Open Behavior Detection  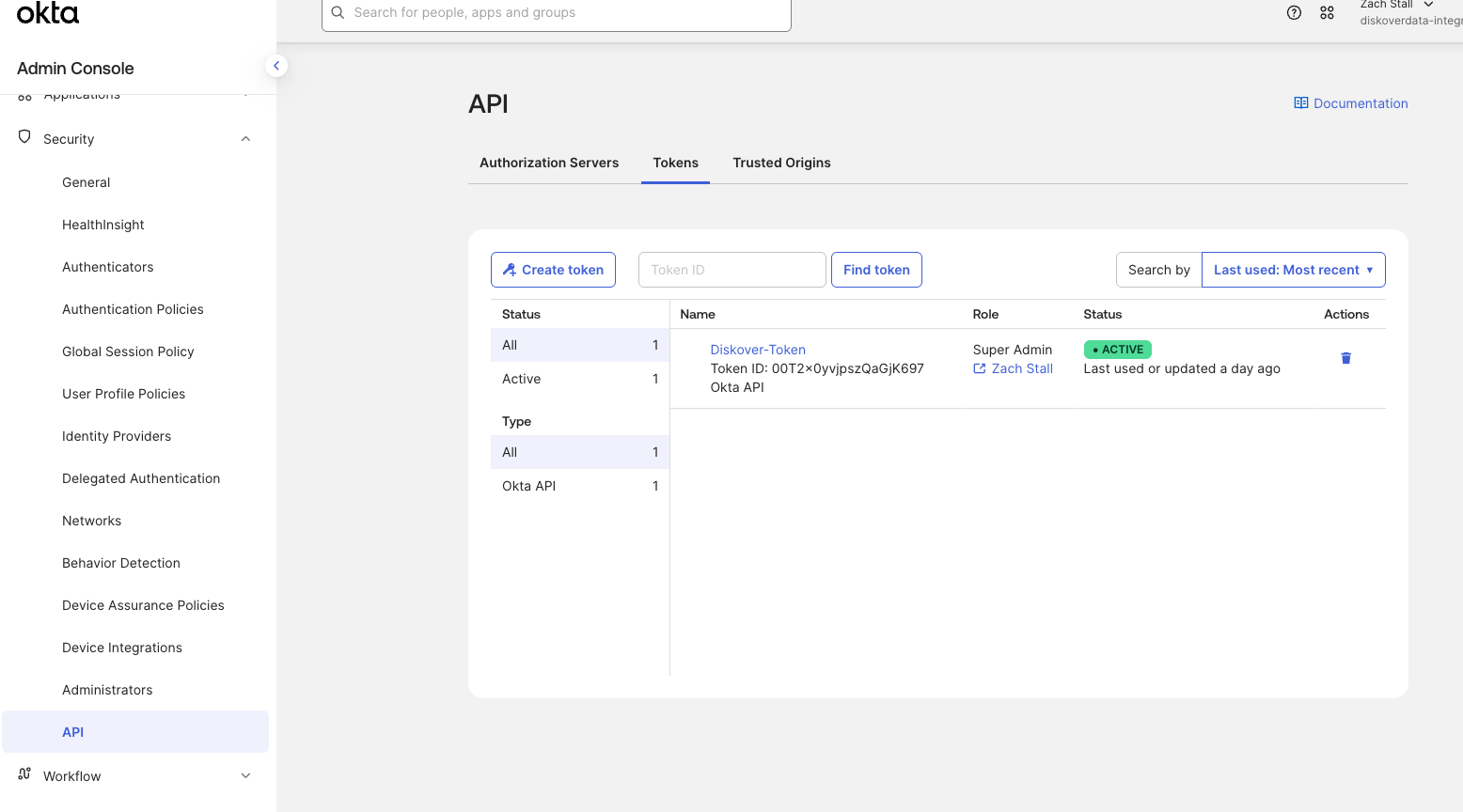coord(121,563)
